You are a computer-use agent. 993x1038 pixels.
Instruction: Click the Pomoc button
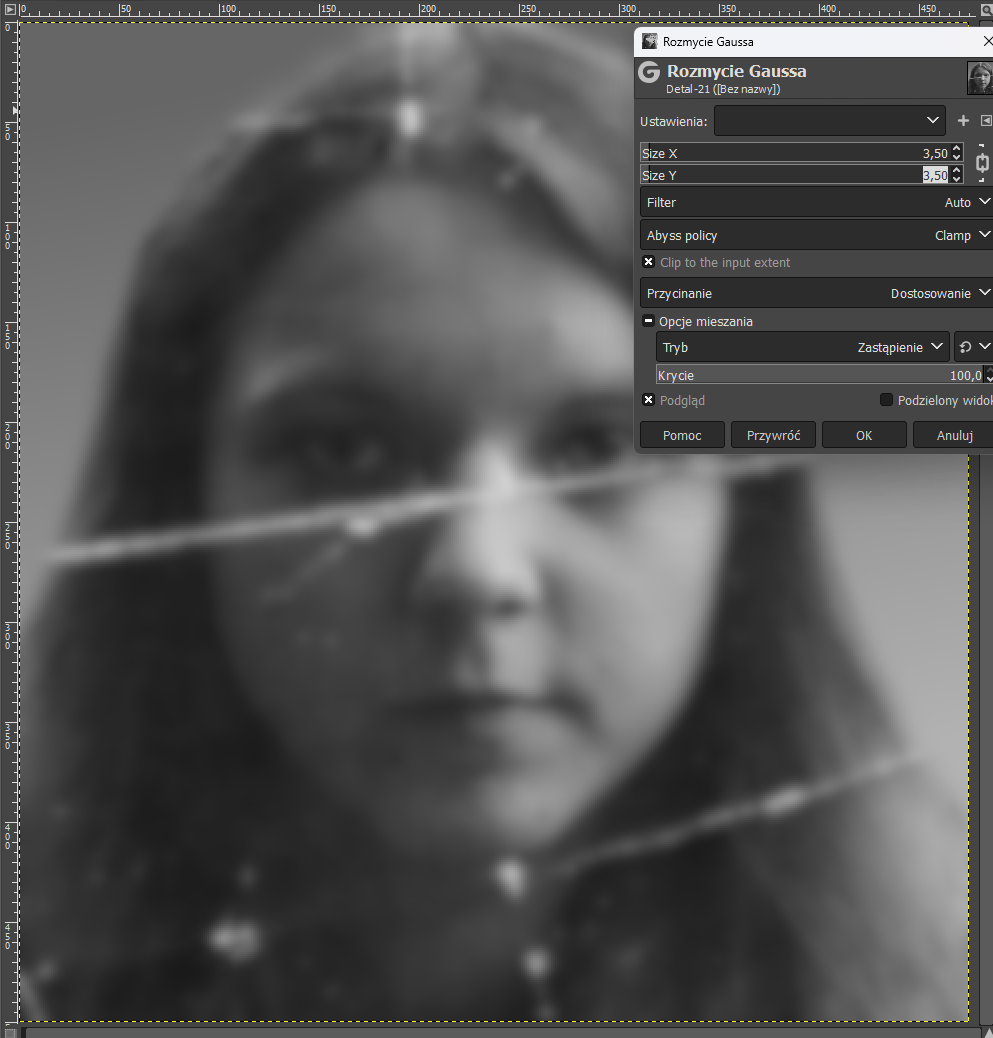pos(682,435)
